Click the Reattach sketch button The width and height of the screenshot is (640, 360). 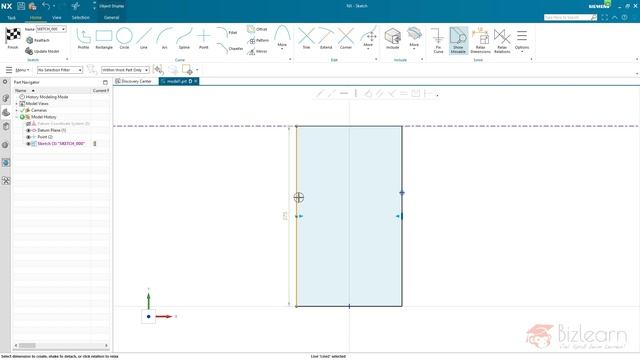click(38, 40)
